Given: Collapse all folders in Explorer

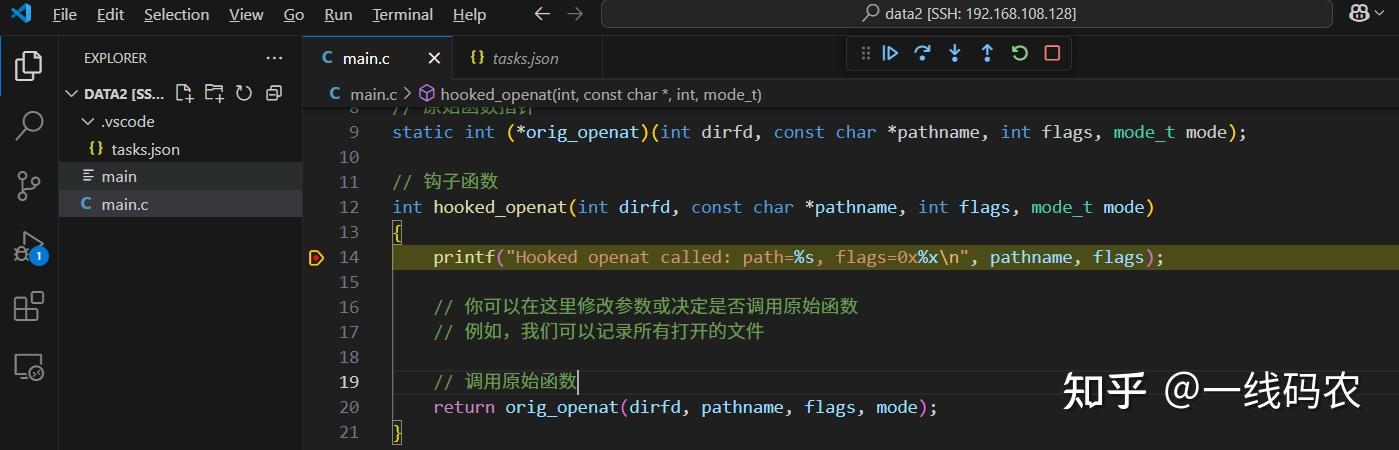Looking at the screenshot, I should [273, 93].
